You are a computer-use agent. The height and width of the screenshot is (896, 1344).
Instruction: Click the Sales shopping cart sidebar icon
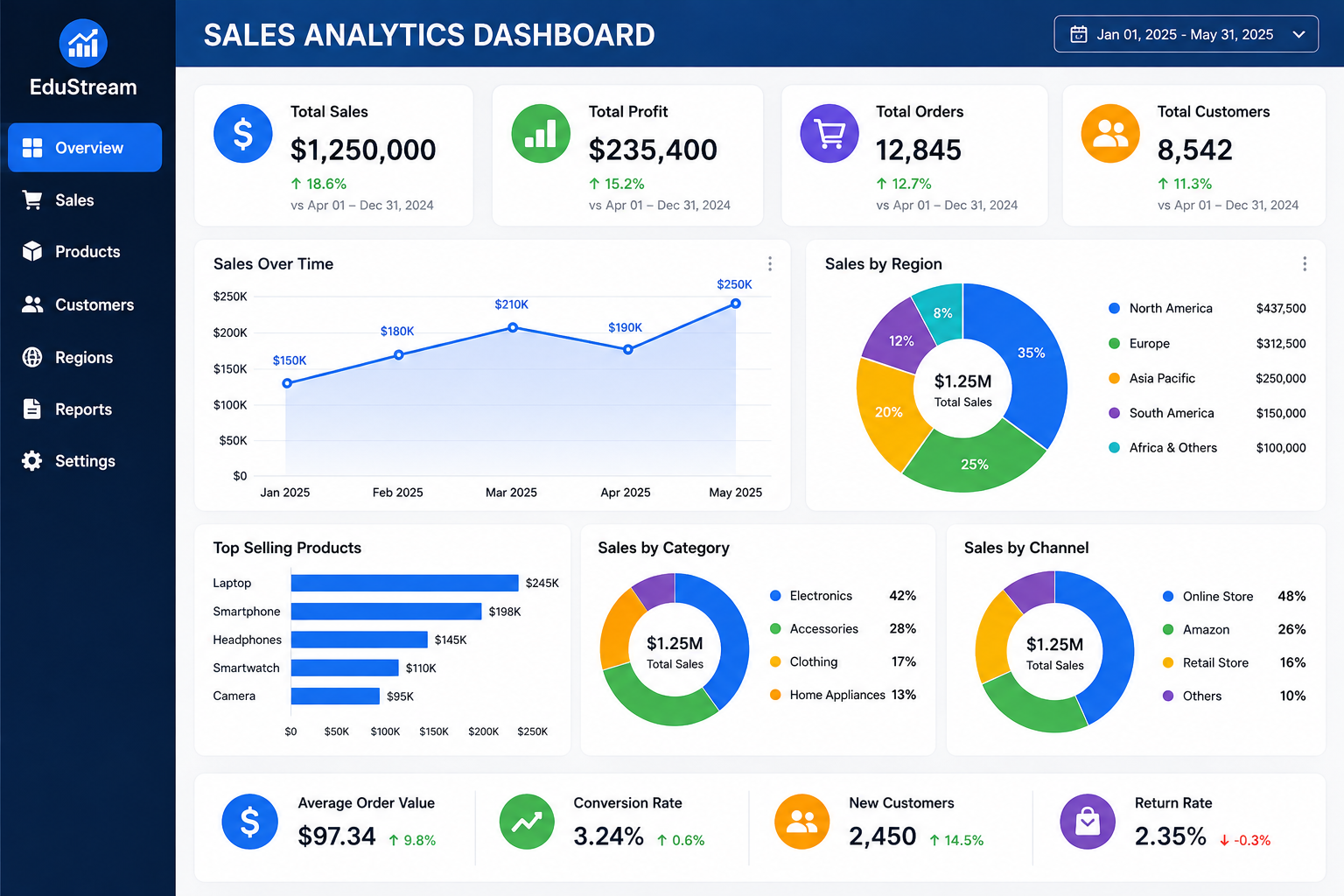[32, 200]
